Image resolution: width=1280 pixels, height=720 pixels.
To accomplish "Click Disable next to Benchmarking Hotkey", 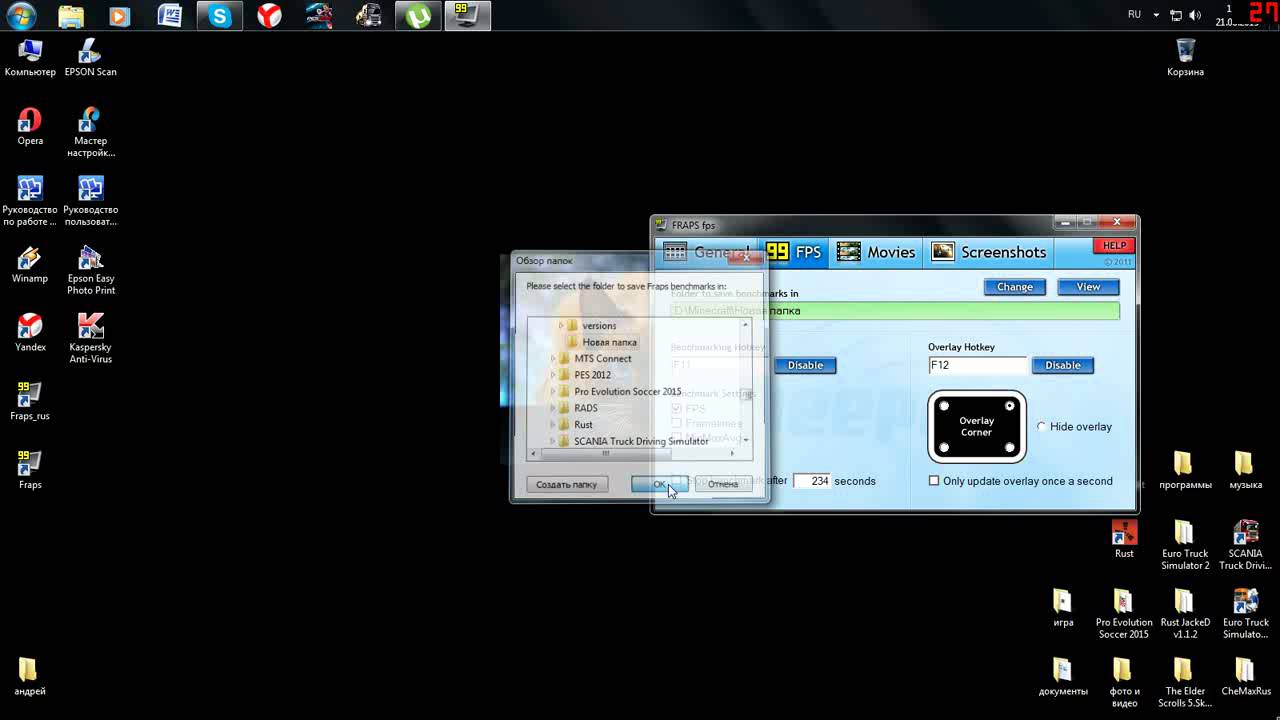I will pyautogui.click(x=805, y=365).
